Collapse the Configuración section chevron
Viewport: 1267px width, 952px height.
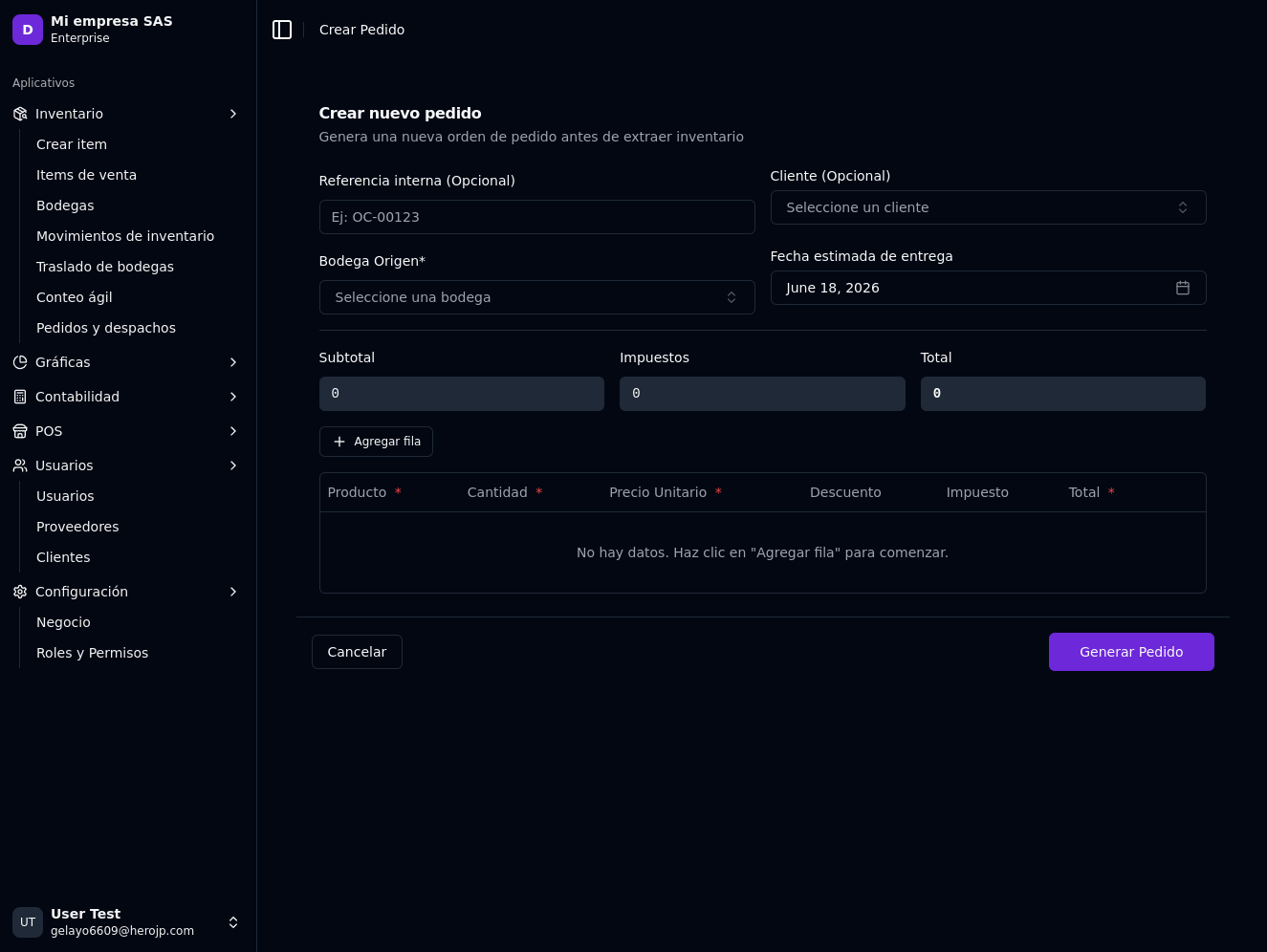(x=233, y=592)
